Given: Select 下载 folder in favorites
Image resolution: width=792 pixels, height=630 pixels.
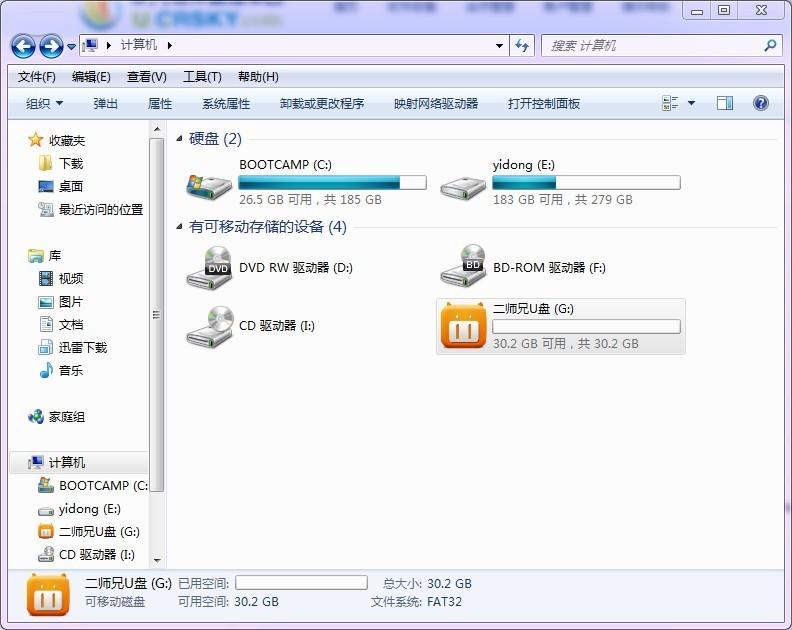Looking at the screenshot, I should (x=61, y=163).
